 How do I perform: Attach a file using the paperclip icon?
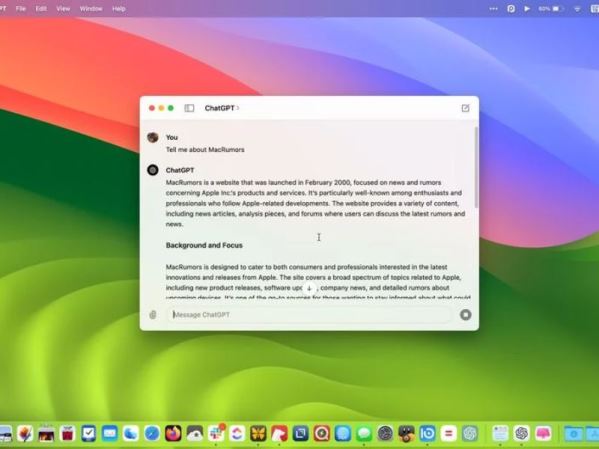153,315
